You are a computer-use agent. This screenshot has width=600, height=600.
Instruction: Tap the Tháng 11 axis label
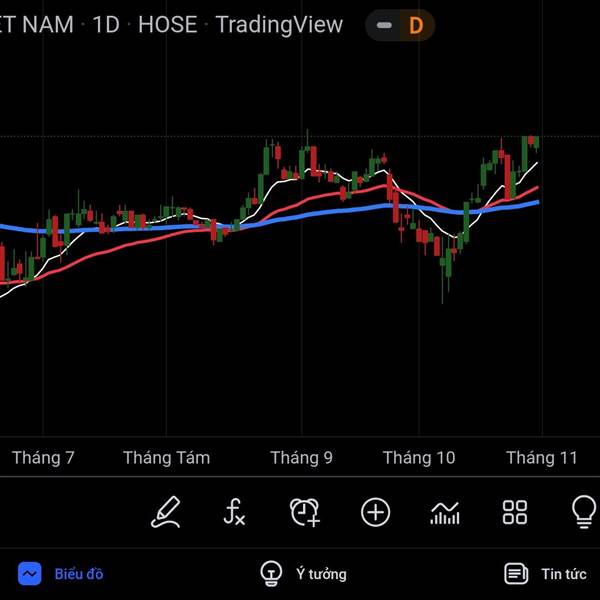point(542,458)
